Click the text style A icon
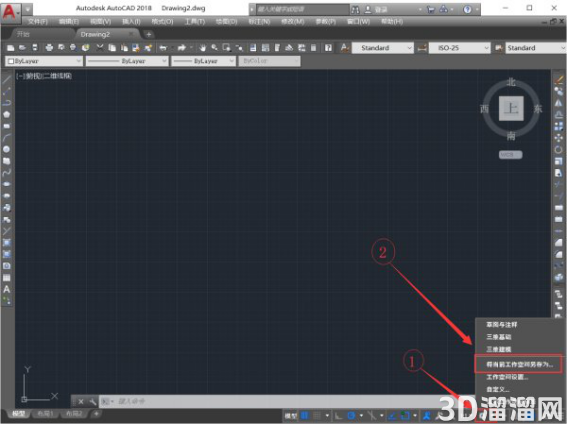Screen dimensions: 567x425 point(344,48)
